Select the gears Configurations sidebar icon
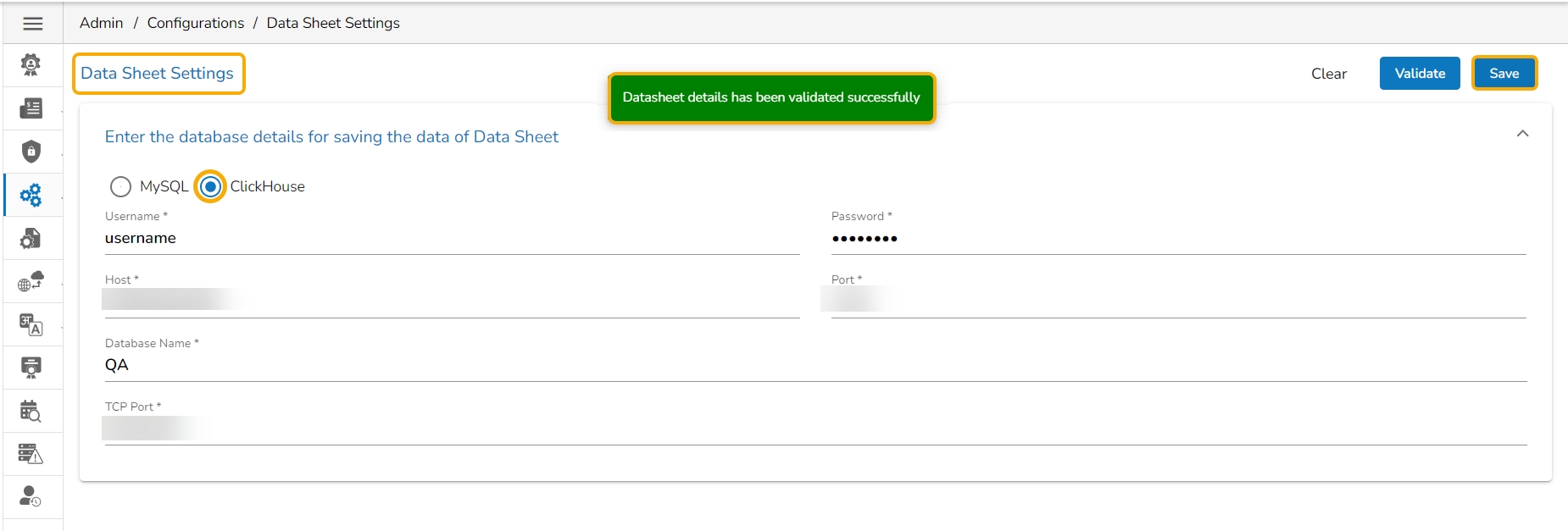 point(31,196)
